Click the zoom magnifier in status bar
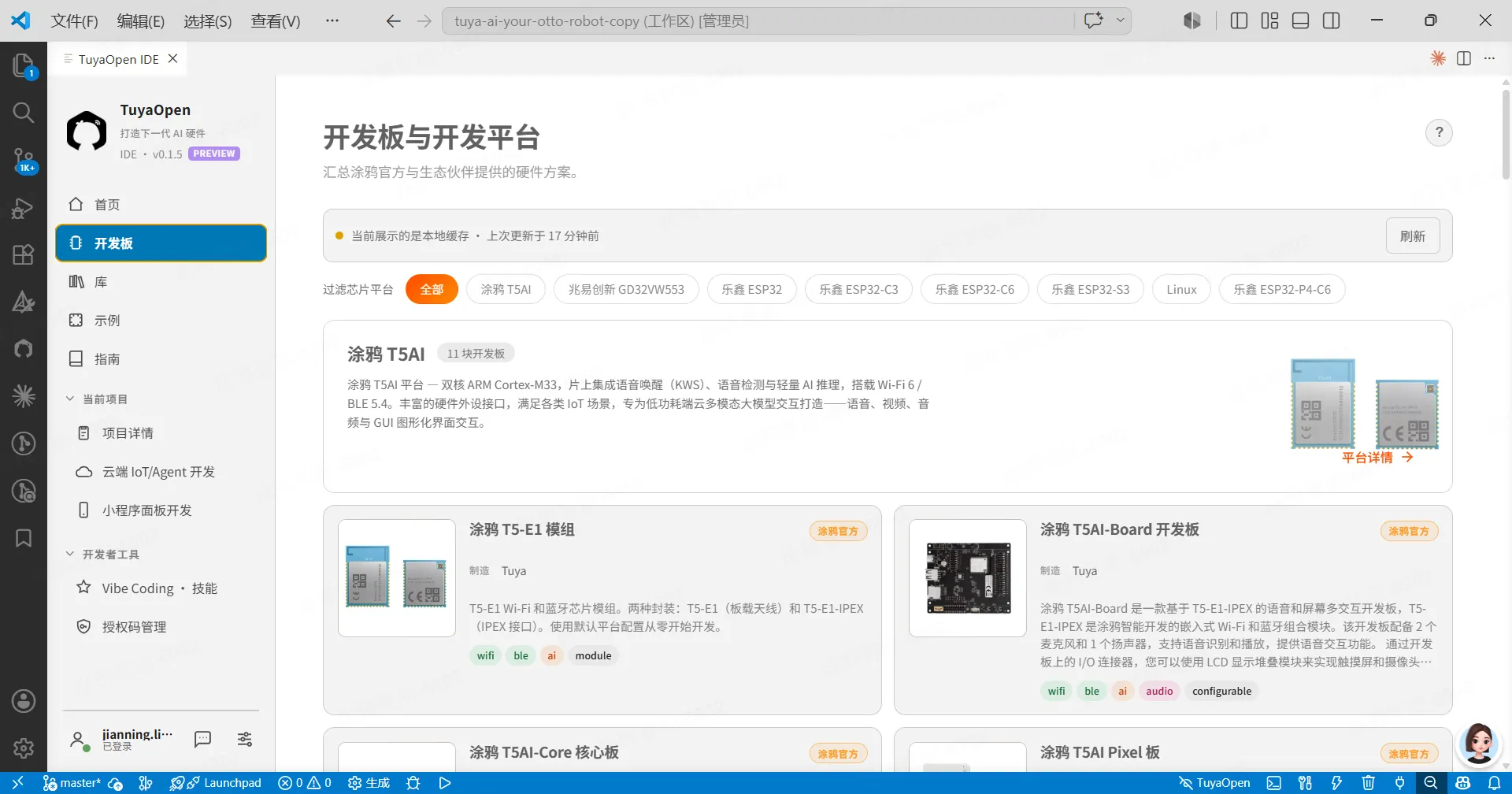 [x=1431, y=783]
